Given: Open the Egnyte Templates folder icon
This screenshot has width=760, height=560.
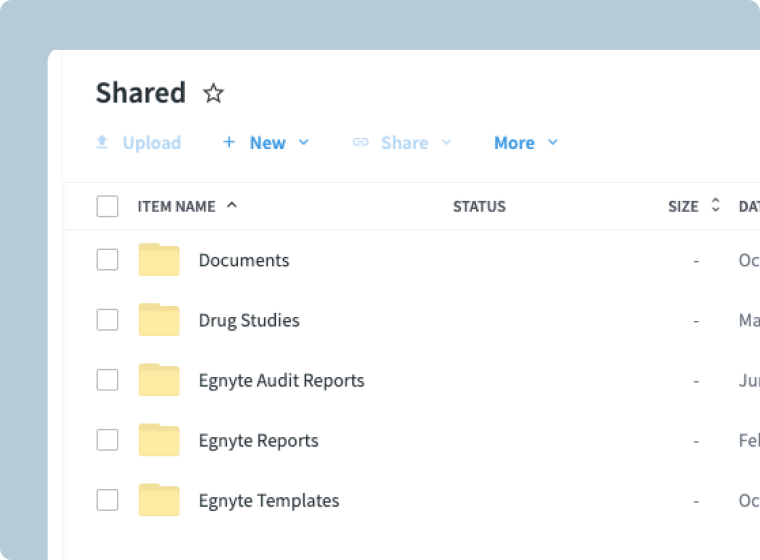Looking at the screenshot, I should point(159,500).
